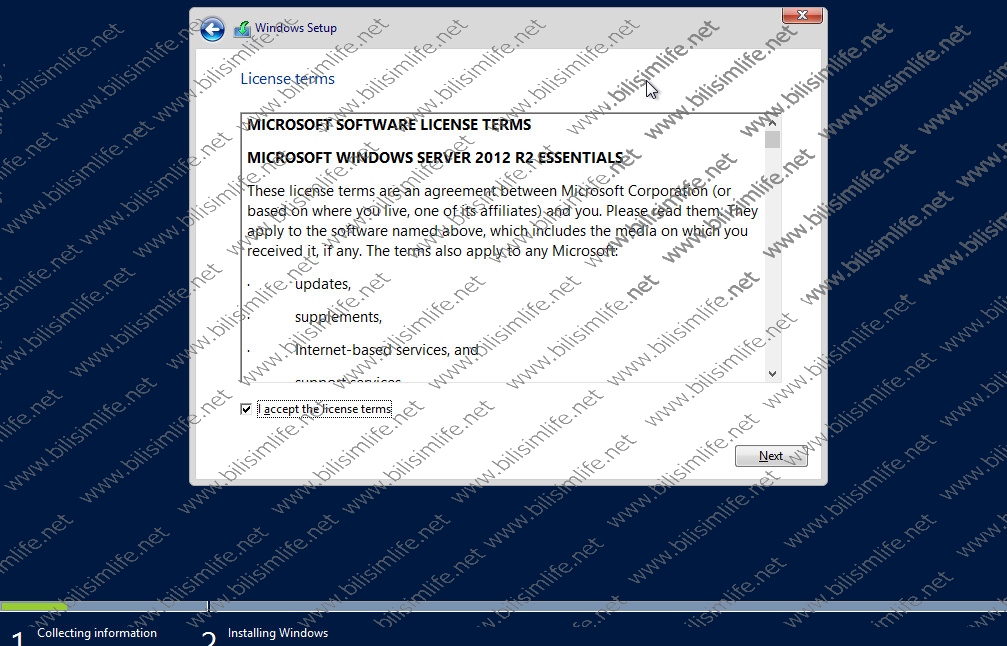Viewport: 1007px width, 646px height.
Task: Click the 'Collecting information' step label
Action: click(97, 633)
